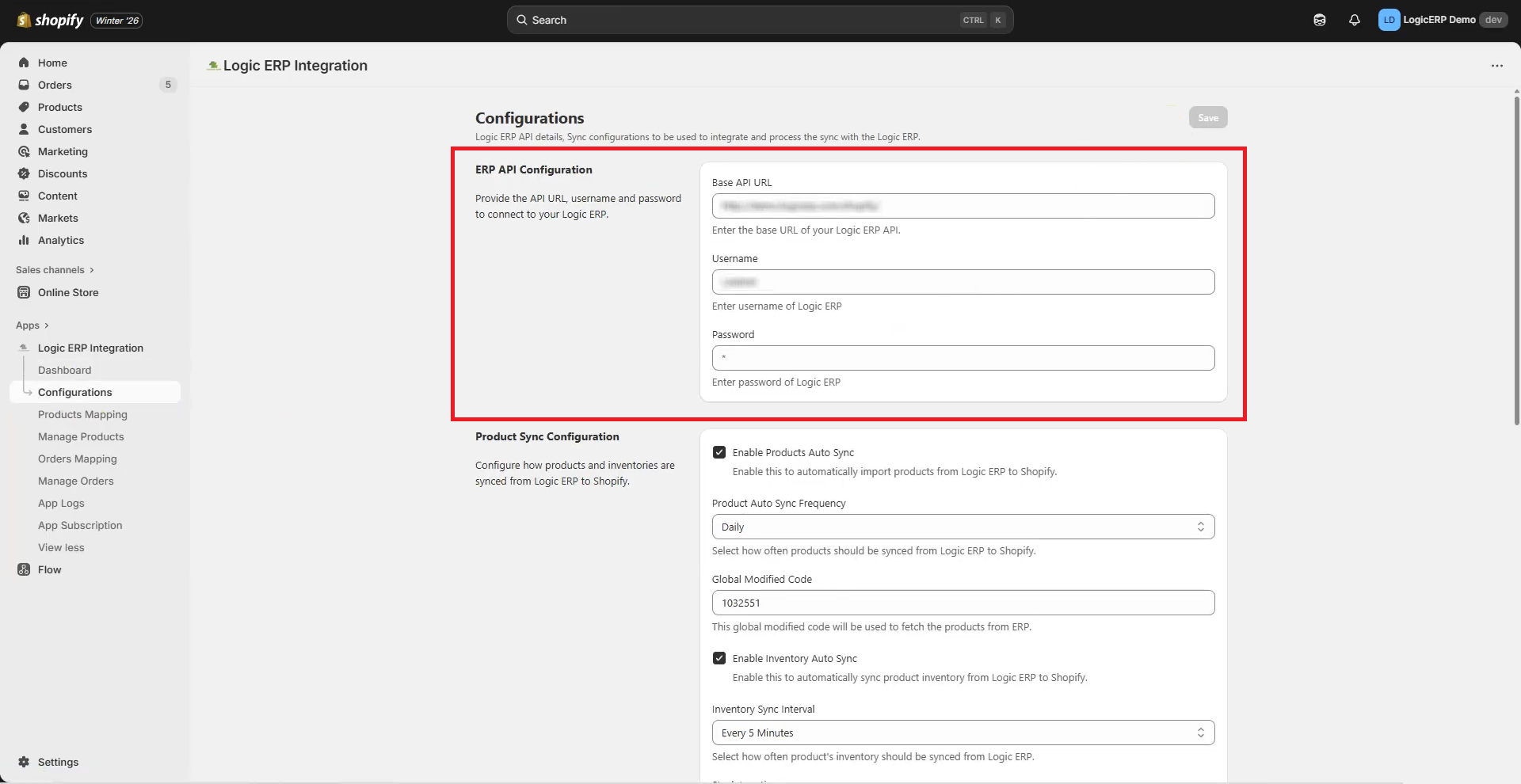The height and width of the screenshot is (784, 1521).
Task: Open Inventory Sync Interval dropdown
Action: click(x=963, y=733)
